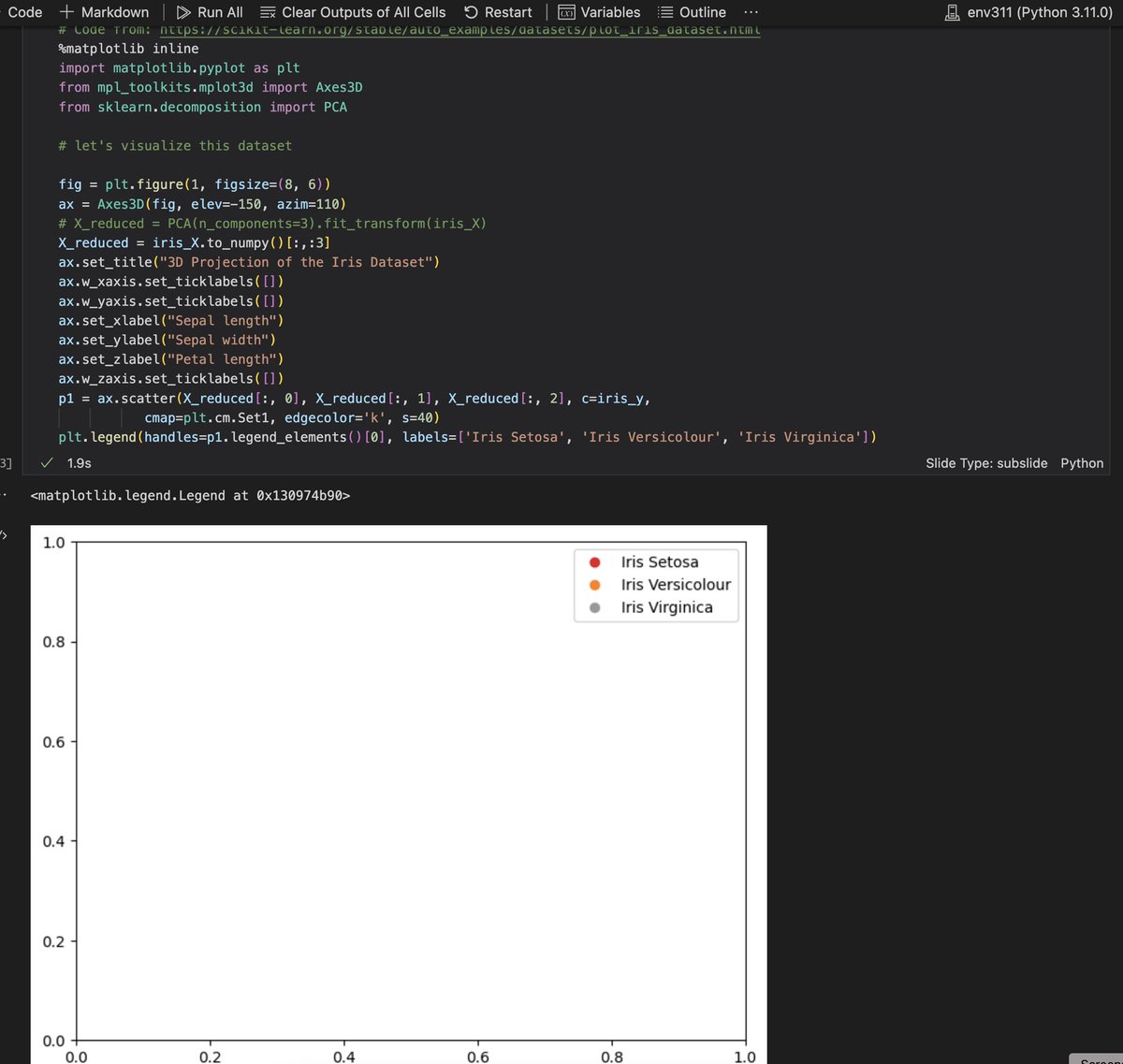Click the orange Iris Versicolour legend marker
This screenshot has height=1064, width=1123.
[594, 585]
